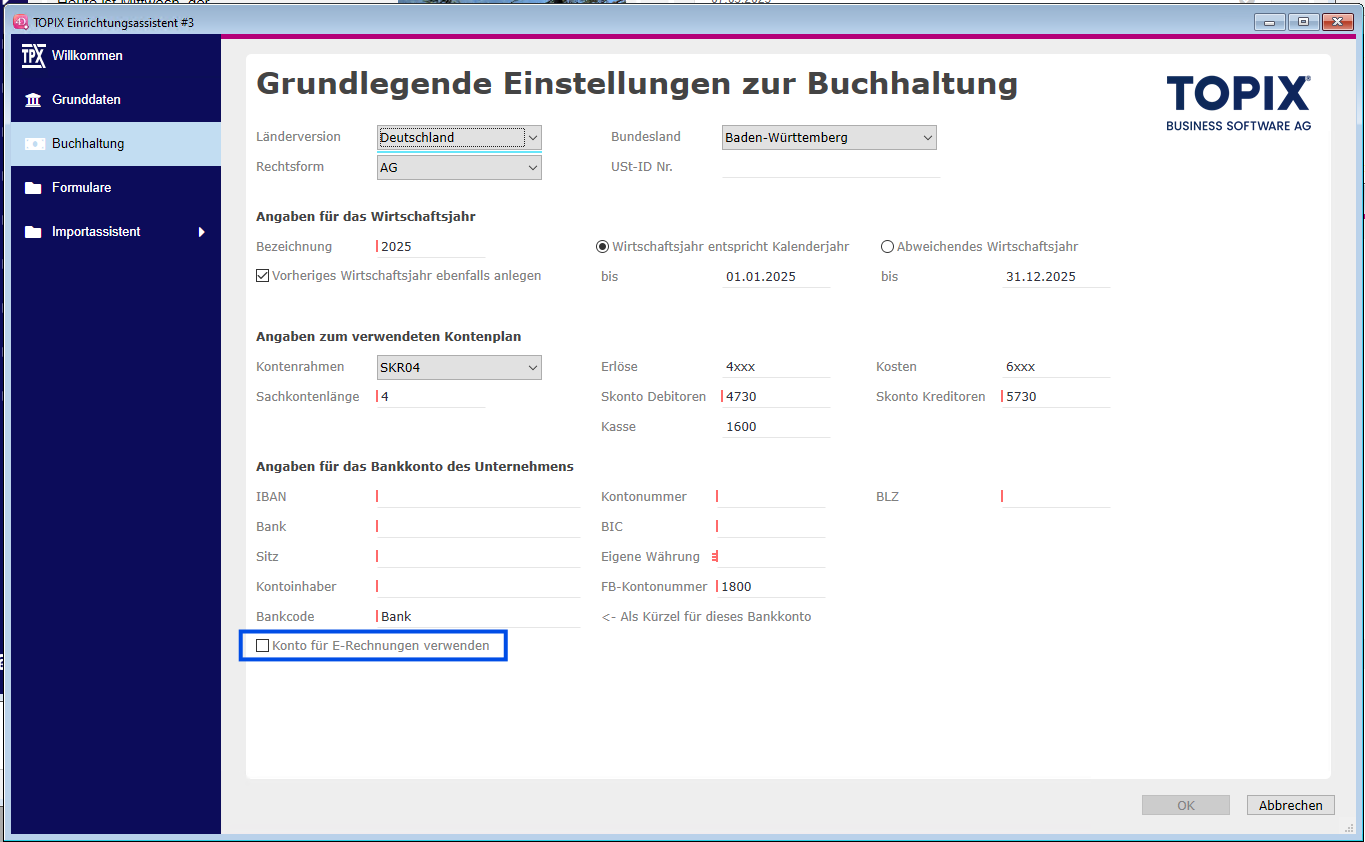Viewport: 1365px width, 842px height.
Task: Click the Kosten field showing 6xxx
Action: (x=1056, y=367)
